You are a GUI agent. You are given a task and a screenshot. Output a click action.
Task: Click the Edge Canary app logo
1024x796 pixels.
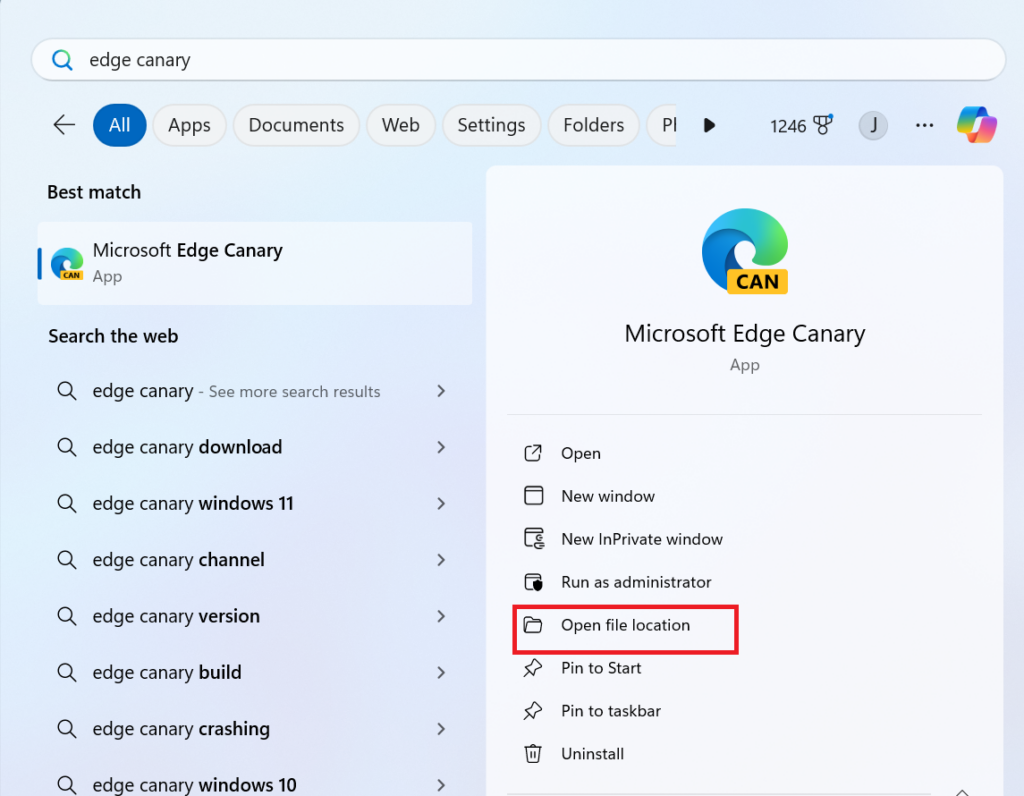[744, 250]
